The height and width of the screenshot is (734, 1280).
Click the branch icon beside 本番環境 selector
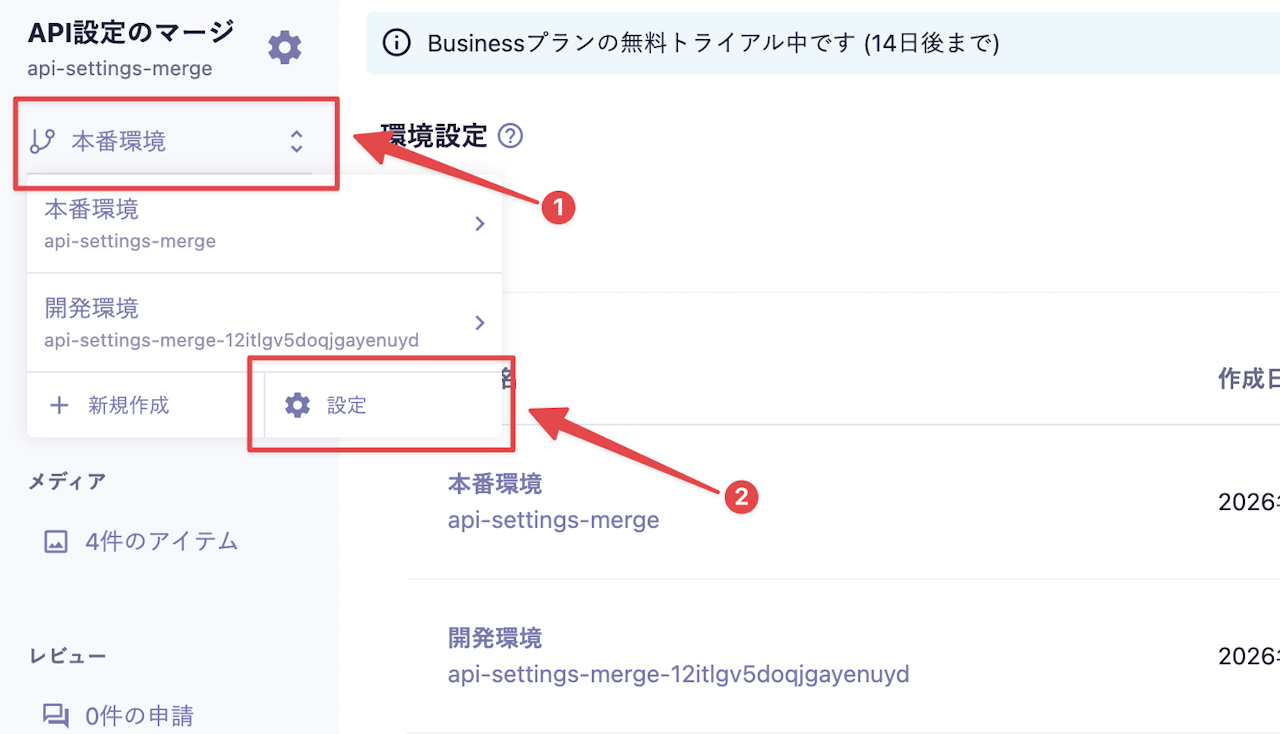coord(42,141)
